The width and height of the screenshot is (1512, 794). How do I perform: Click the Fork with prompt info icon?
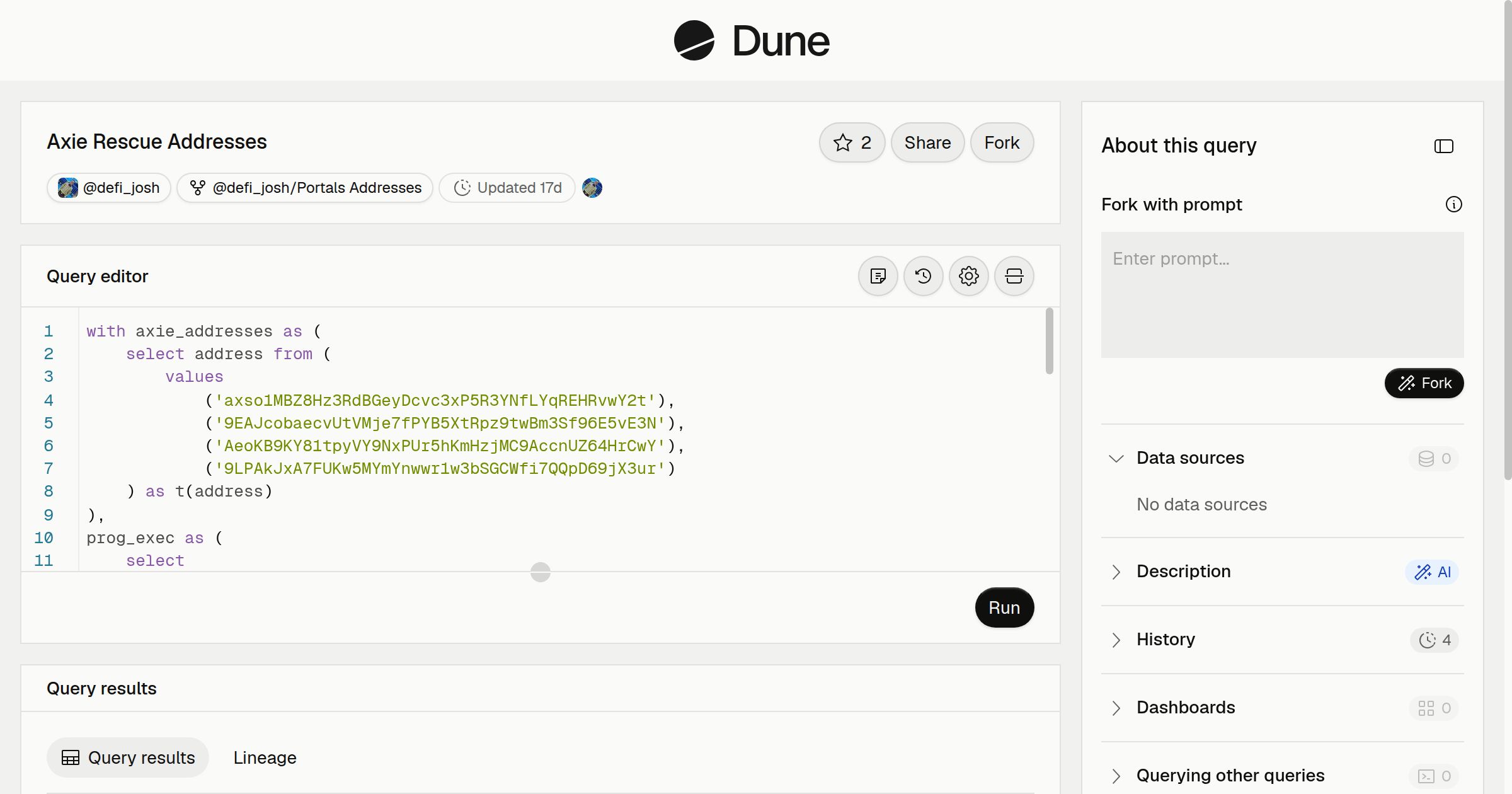pyautogui.click(x=1453, y=204)
